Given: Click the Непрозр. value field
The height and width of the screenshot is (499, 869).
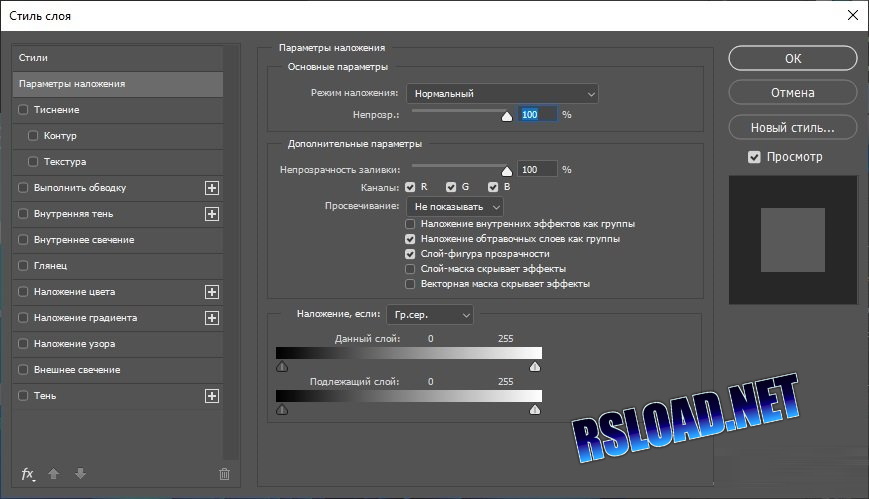Looking at the screenshot, I should click(538, 115).
